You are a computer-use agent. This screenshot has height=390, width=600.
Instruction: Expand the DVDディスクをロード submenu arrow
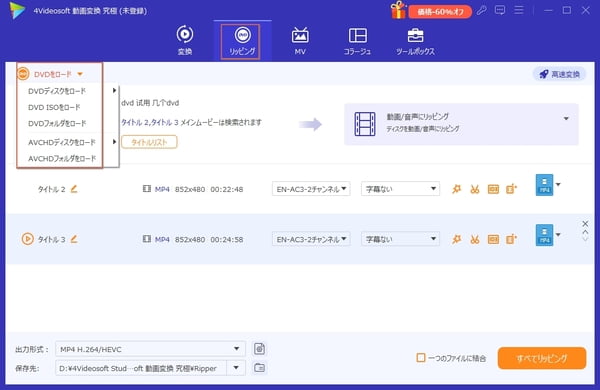114,91
